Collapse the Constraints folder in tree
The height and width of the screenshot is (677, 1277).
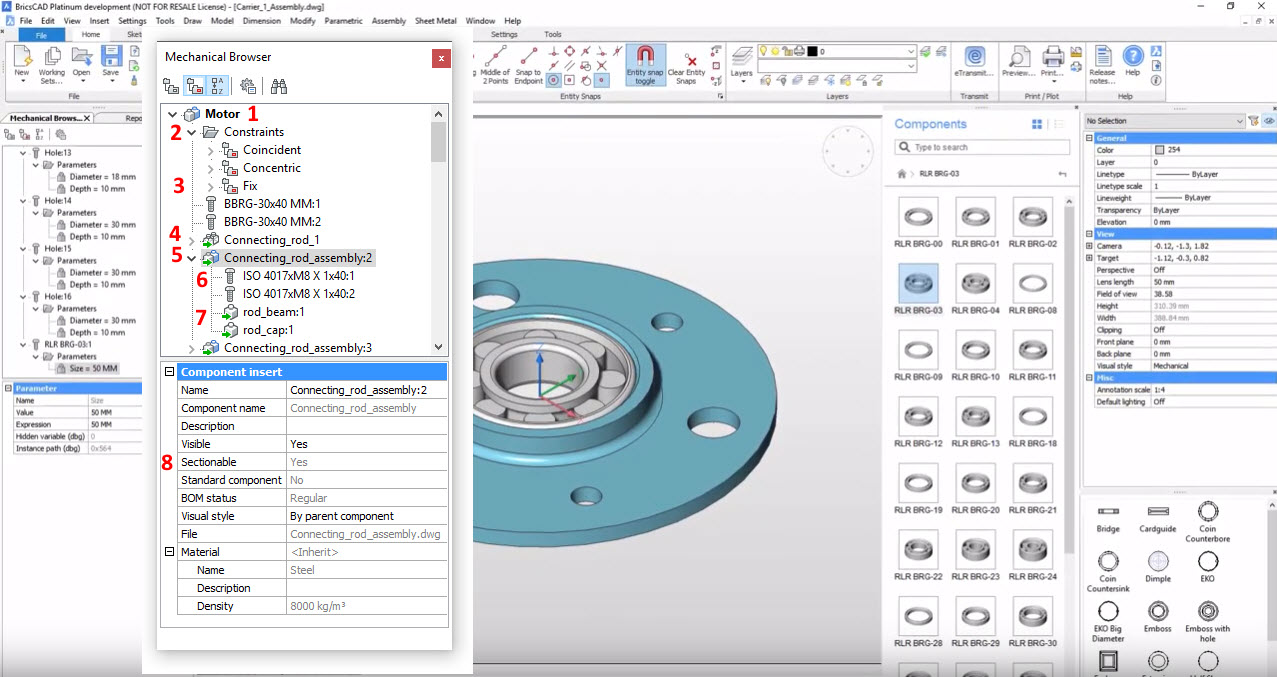point(191,132)
